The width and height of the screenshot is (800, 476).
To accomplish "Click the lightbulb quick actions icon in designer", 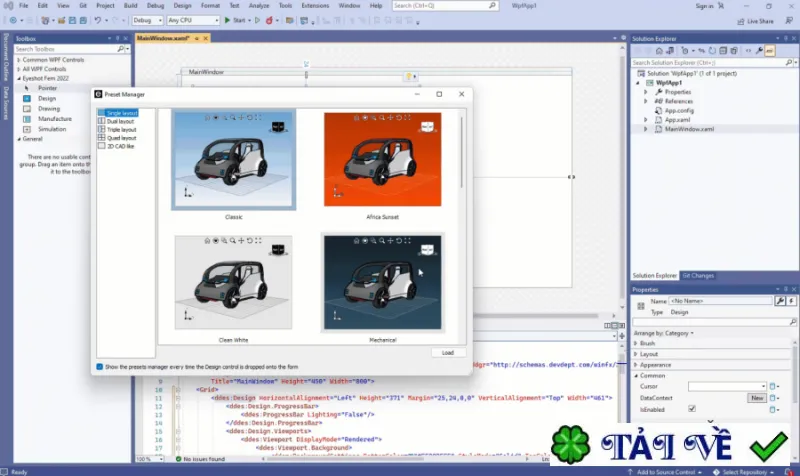I will 410,77.
